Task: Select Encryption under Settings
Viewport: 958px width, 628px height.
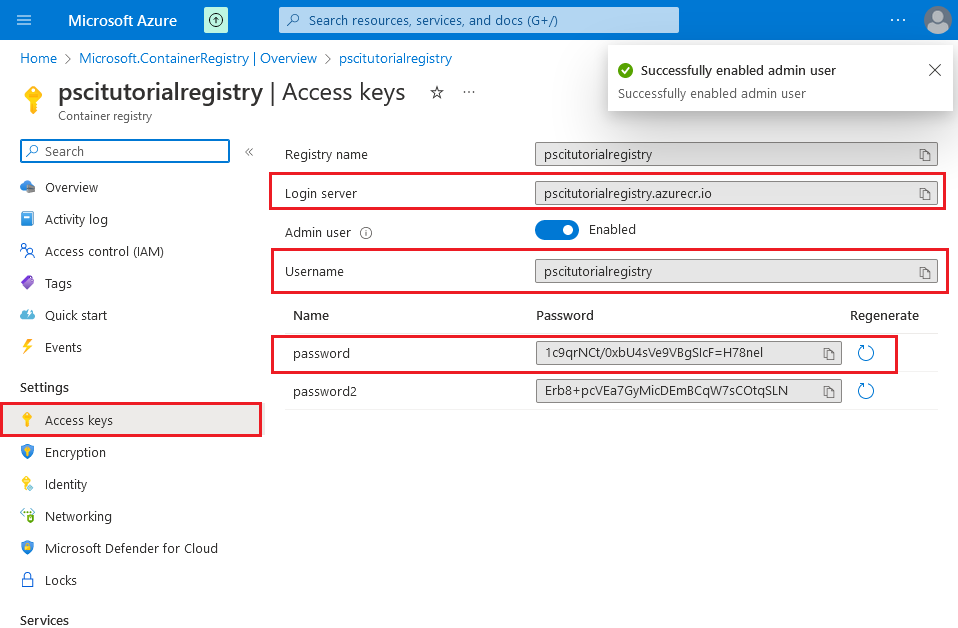Action: coord(77,452)
